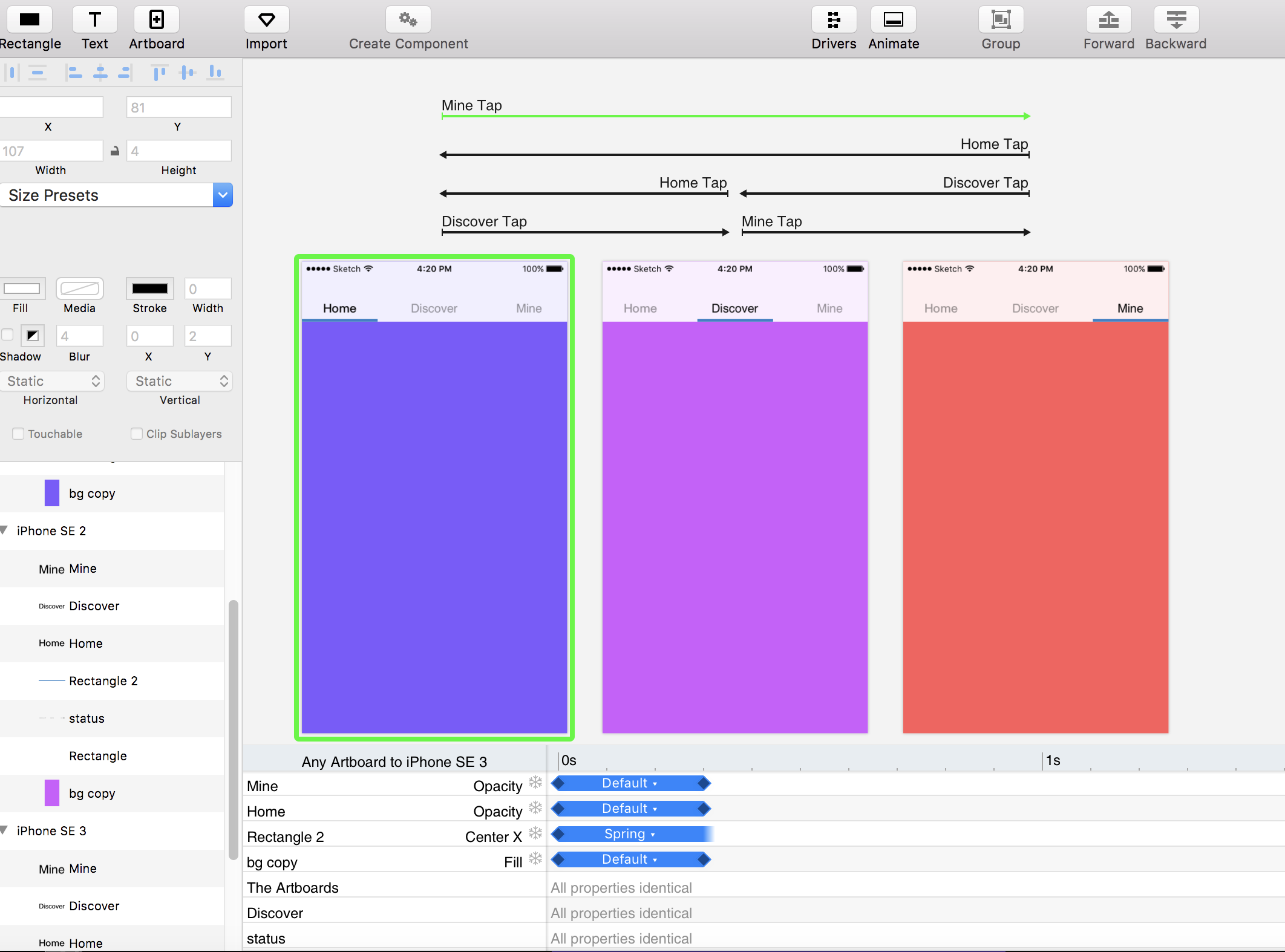Align layers to vertical center
Screen dimensions: 1285x952
pos(188,73)
